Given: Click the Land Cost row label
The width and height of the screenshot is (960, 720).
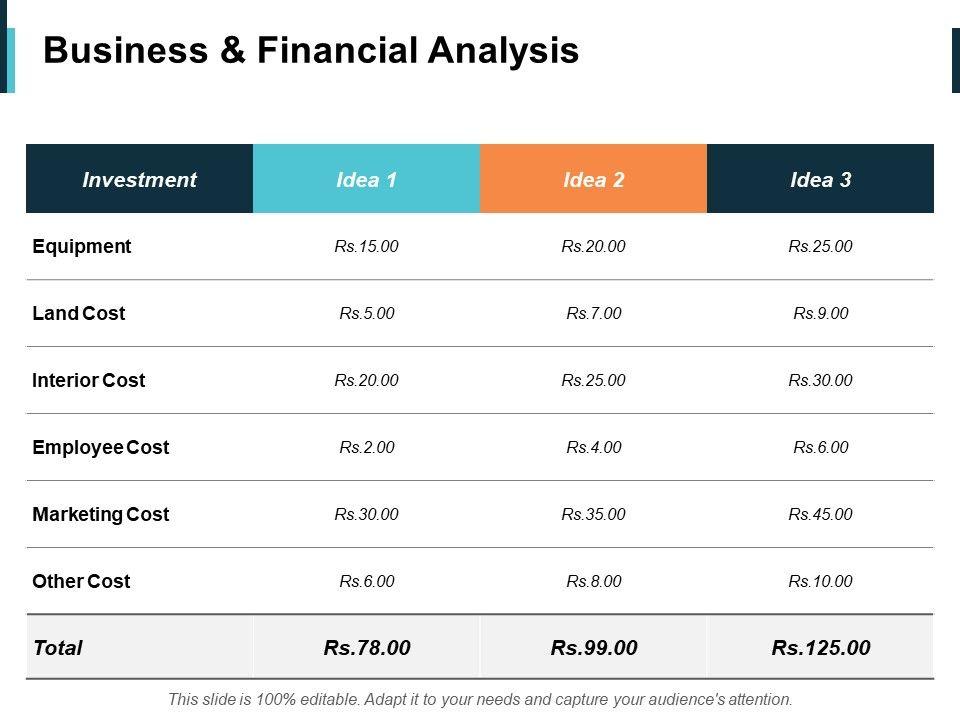Looking at the screenshot, I should [x=79, y=313].
